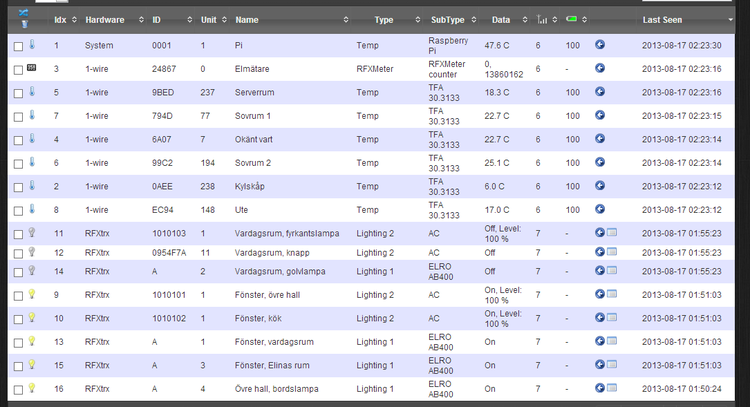Click the Idx column header
The height and width of the screenshot is (407, 750).
[x=60, y=19]
